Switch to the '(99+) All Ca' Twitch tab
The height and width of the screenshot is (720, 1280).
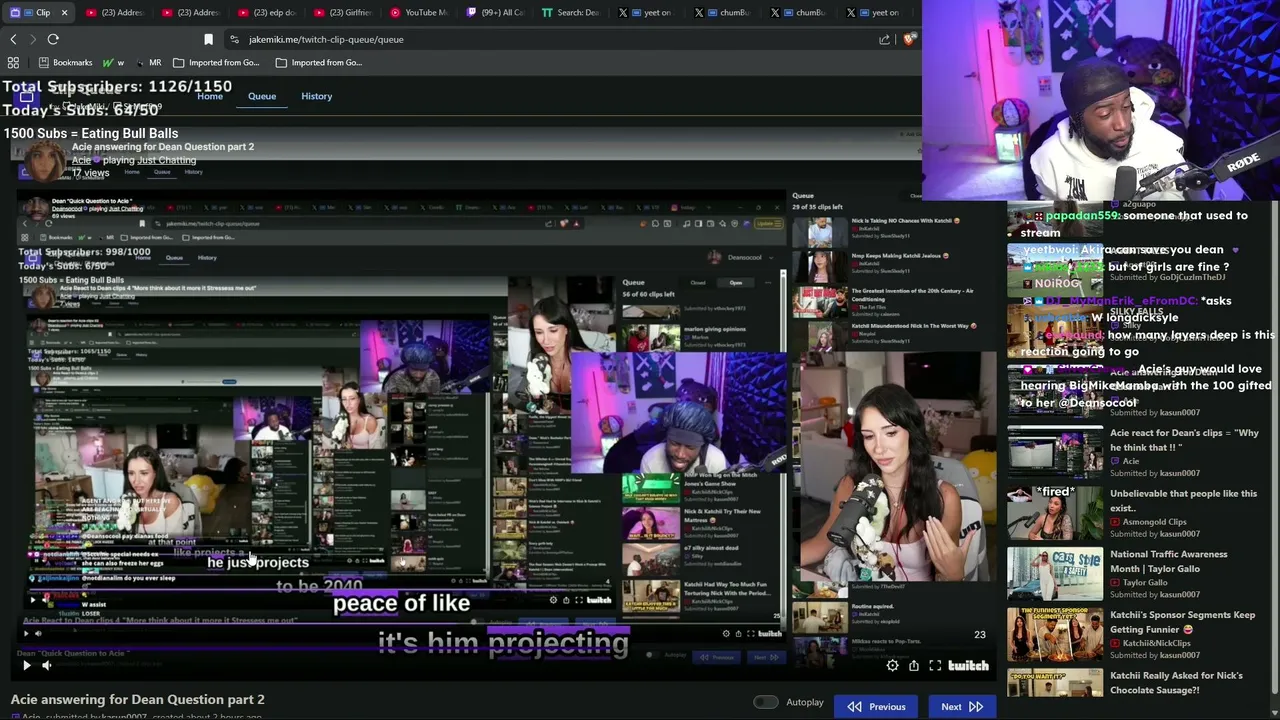tap(496, 12)
